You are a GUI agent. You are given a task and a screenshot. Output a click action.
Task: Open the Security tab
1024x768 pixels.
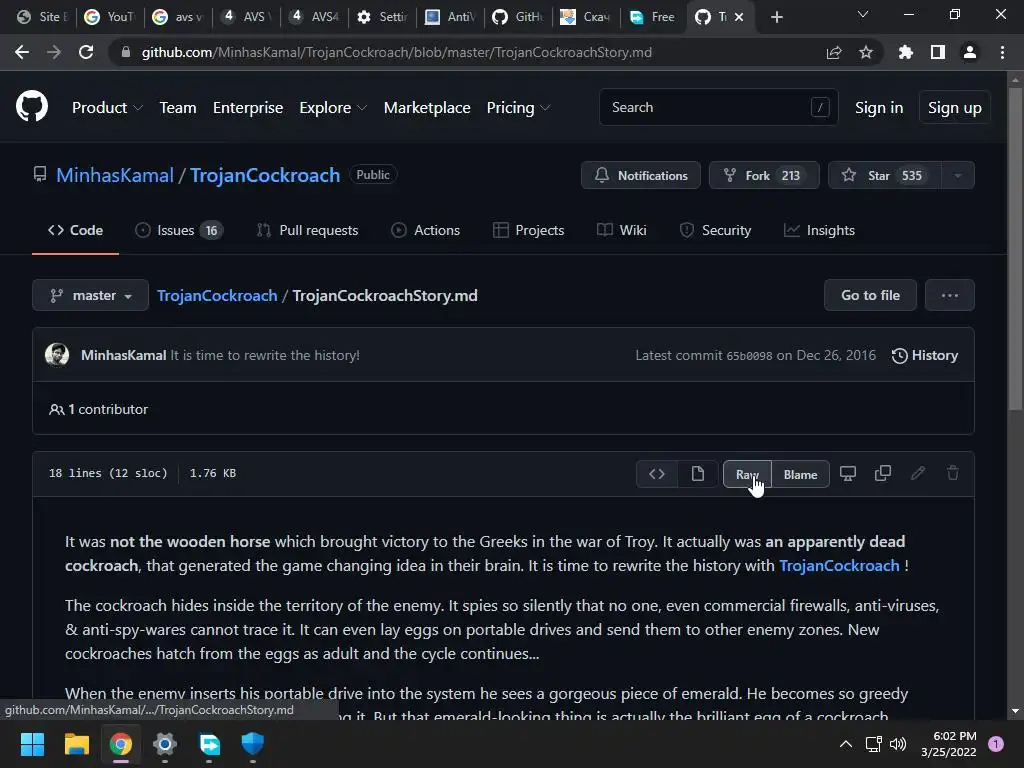(x=715, y=231)
